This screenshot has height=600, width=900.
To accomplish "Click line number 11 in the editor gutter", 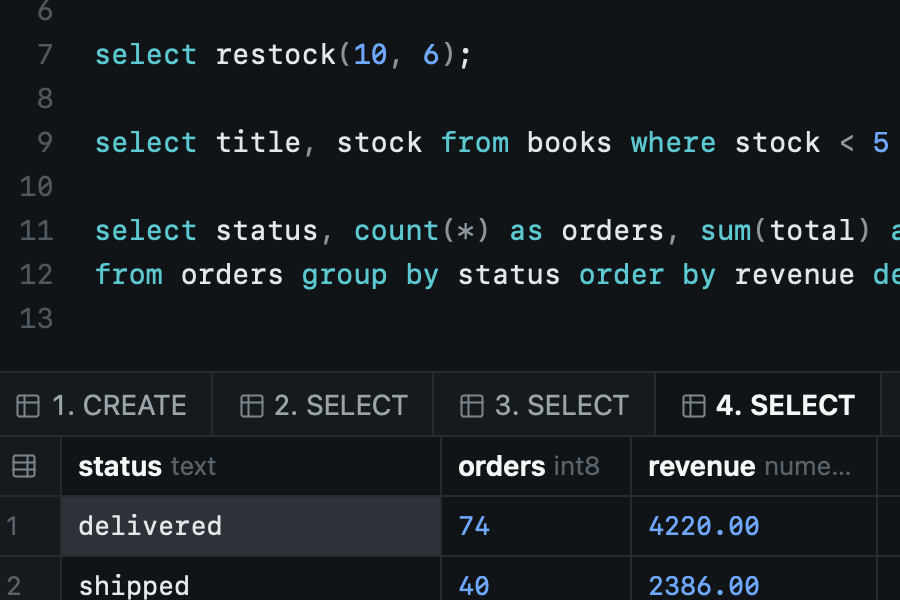I will click(36, 231).
